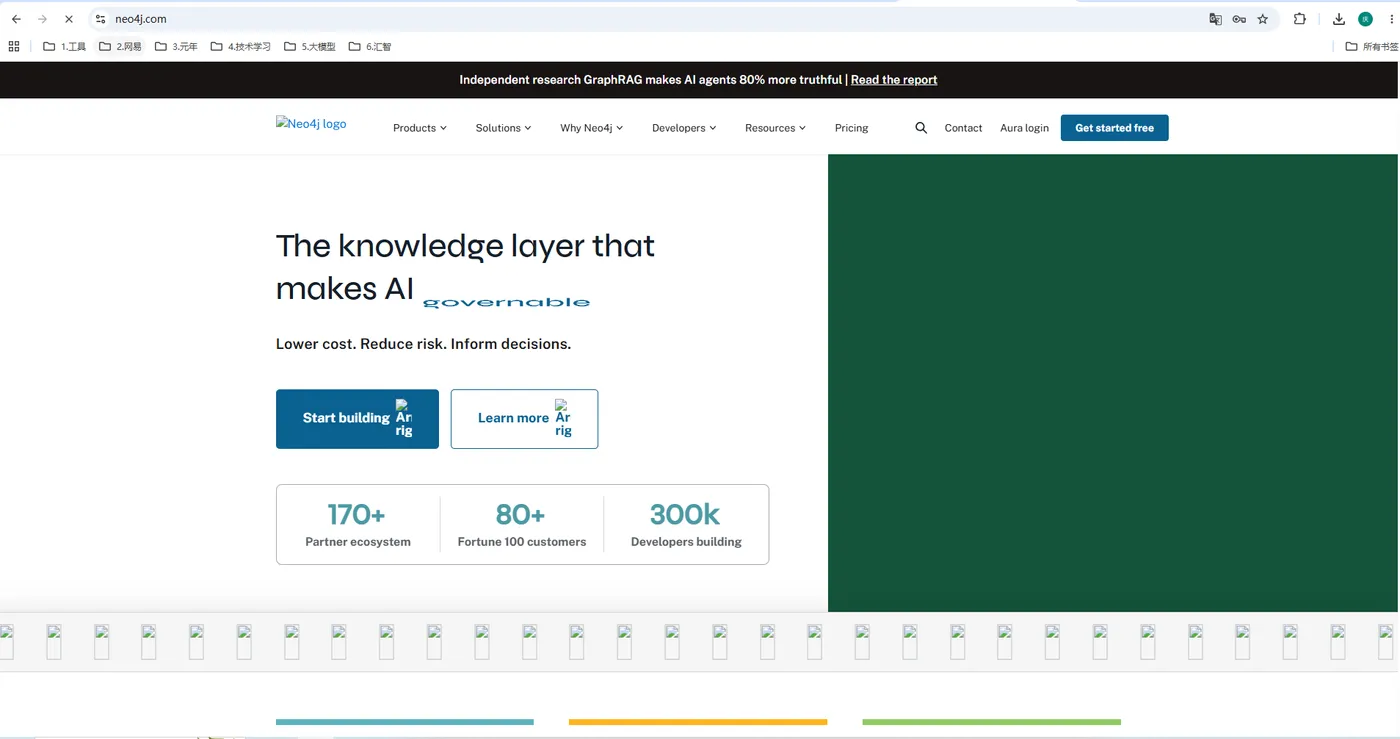Click the Aura login link
The image size is (1400, 739).
(1025, 128)
